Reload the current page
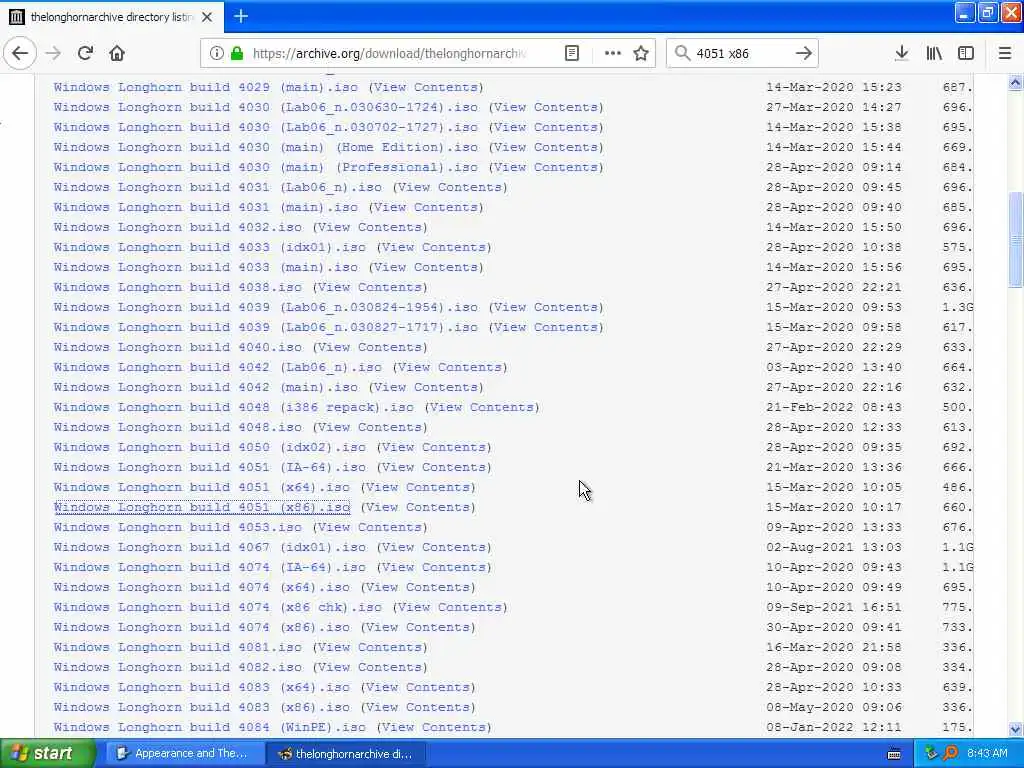The image size is (1024, 768). coord(85,53)
